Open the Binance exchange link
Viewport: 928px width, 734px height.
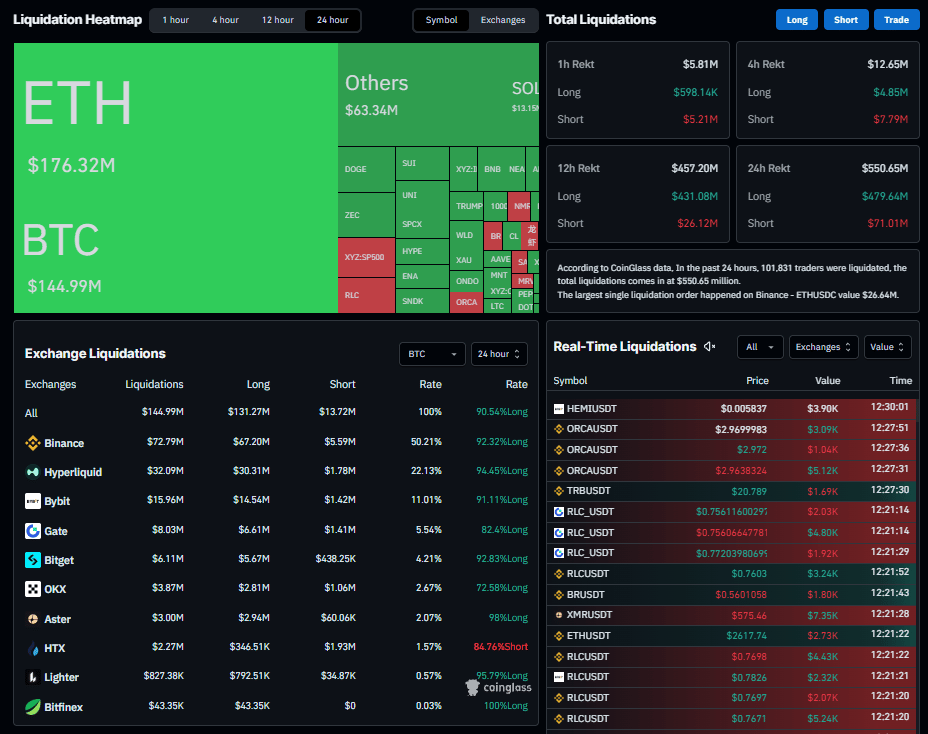click(x=64, y=443)
